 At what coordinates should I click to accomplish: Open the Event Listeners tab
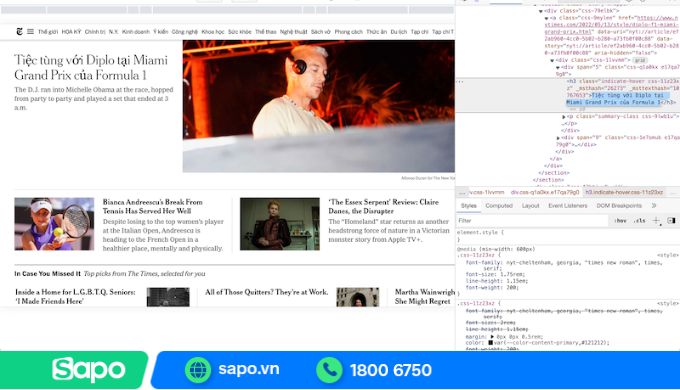567,206
